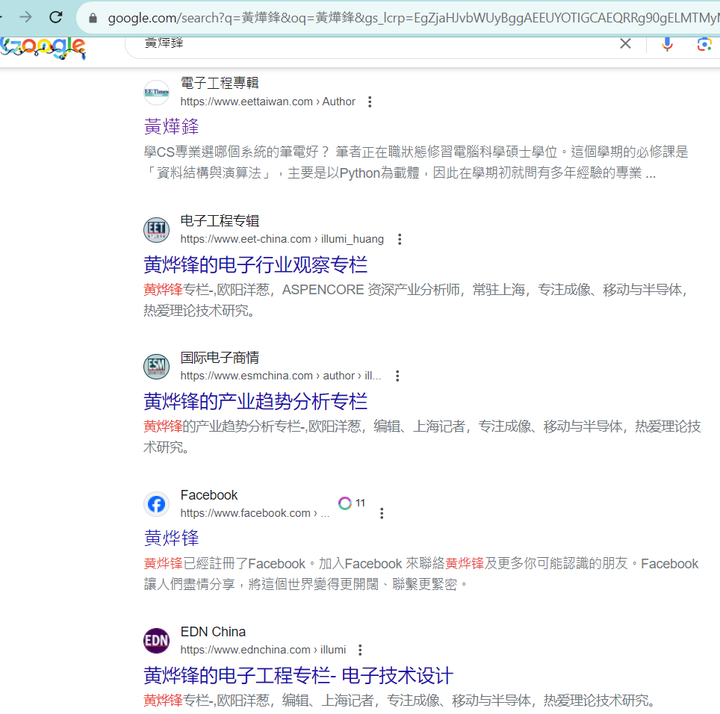Image resolution: width=720 pixels, height=714 pixels.
Task: Open Google Lens image search icon
Action: (704, 44)
